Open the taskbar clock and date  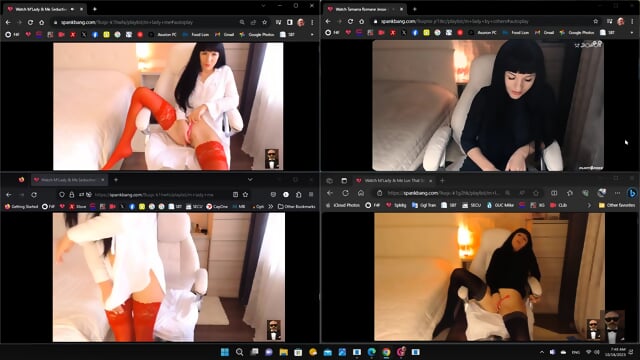[x=616, y=352]
